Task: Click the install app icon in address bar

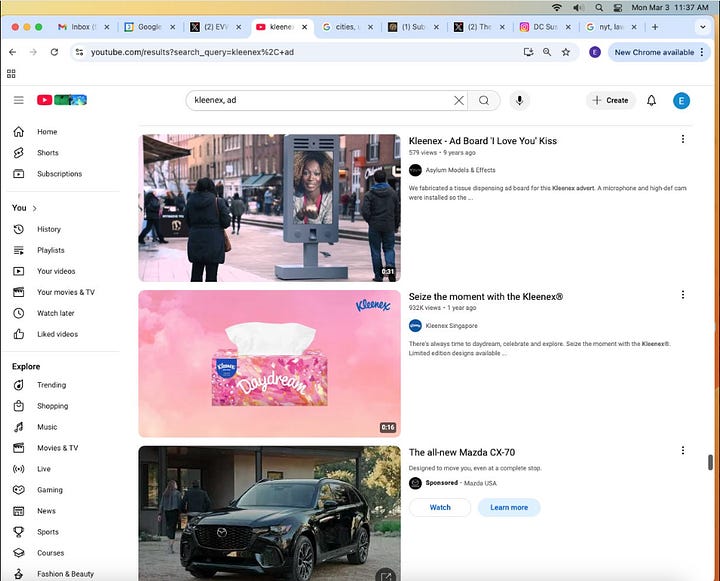Action: point(528,52)
